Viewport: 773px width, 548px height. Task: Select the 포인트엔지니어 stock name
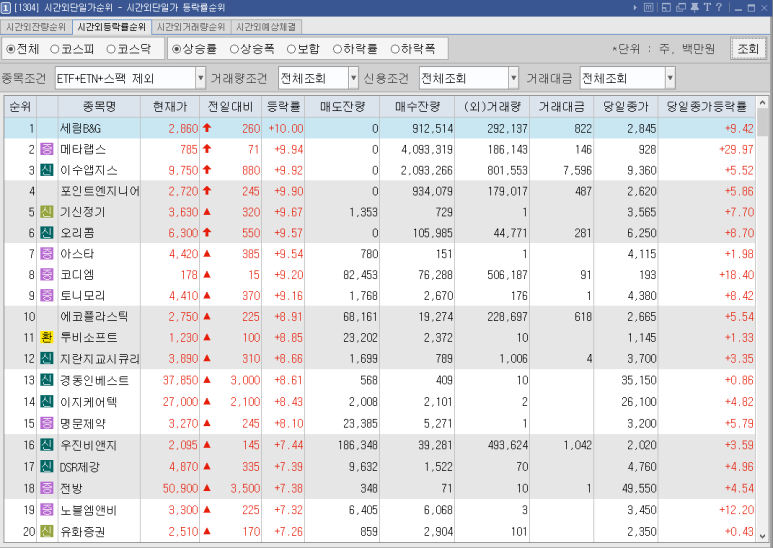point(100,191)
